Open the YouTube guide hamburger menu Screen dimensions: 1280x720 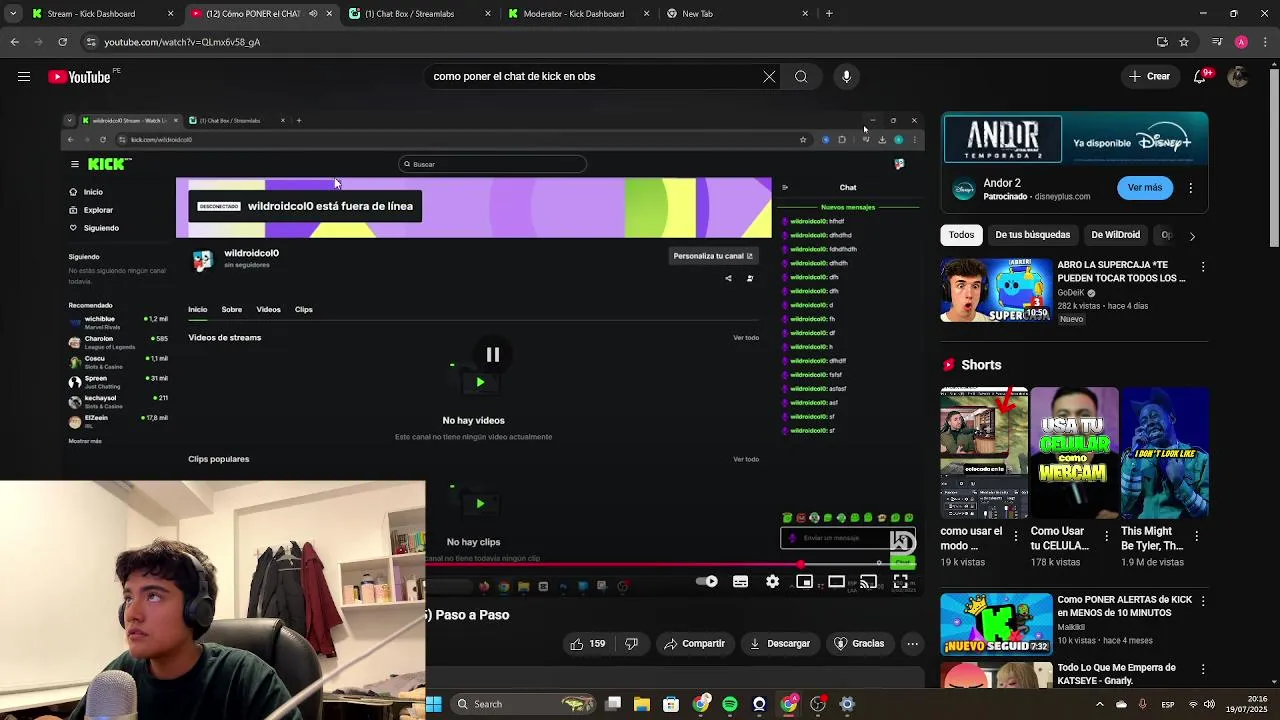[x=23, y=77]
